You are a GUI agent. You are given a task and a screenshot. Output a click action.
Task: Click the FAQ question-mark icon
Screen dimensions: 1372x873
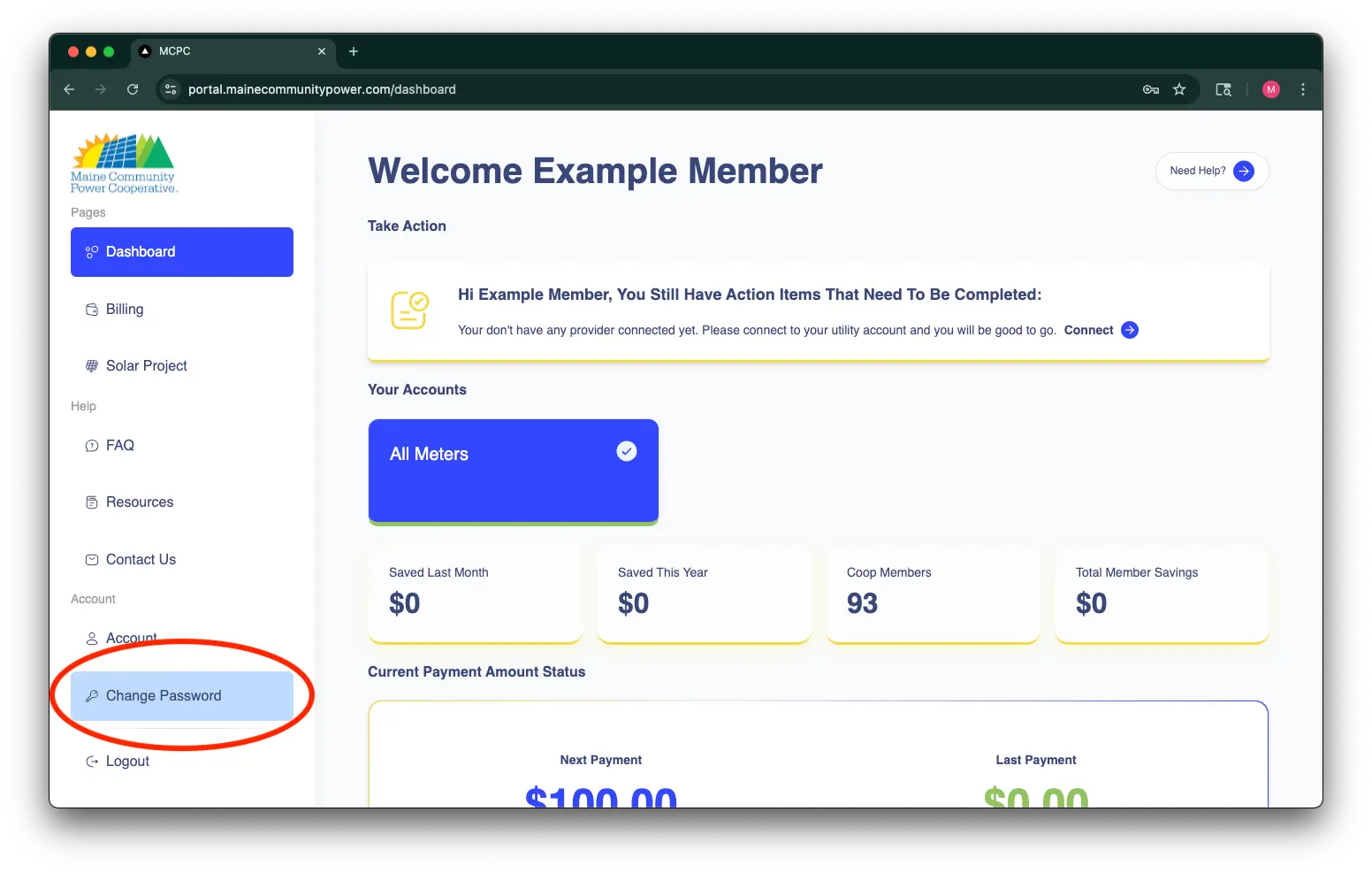pyautogui.click(x=92, y=446)
